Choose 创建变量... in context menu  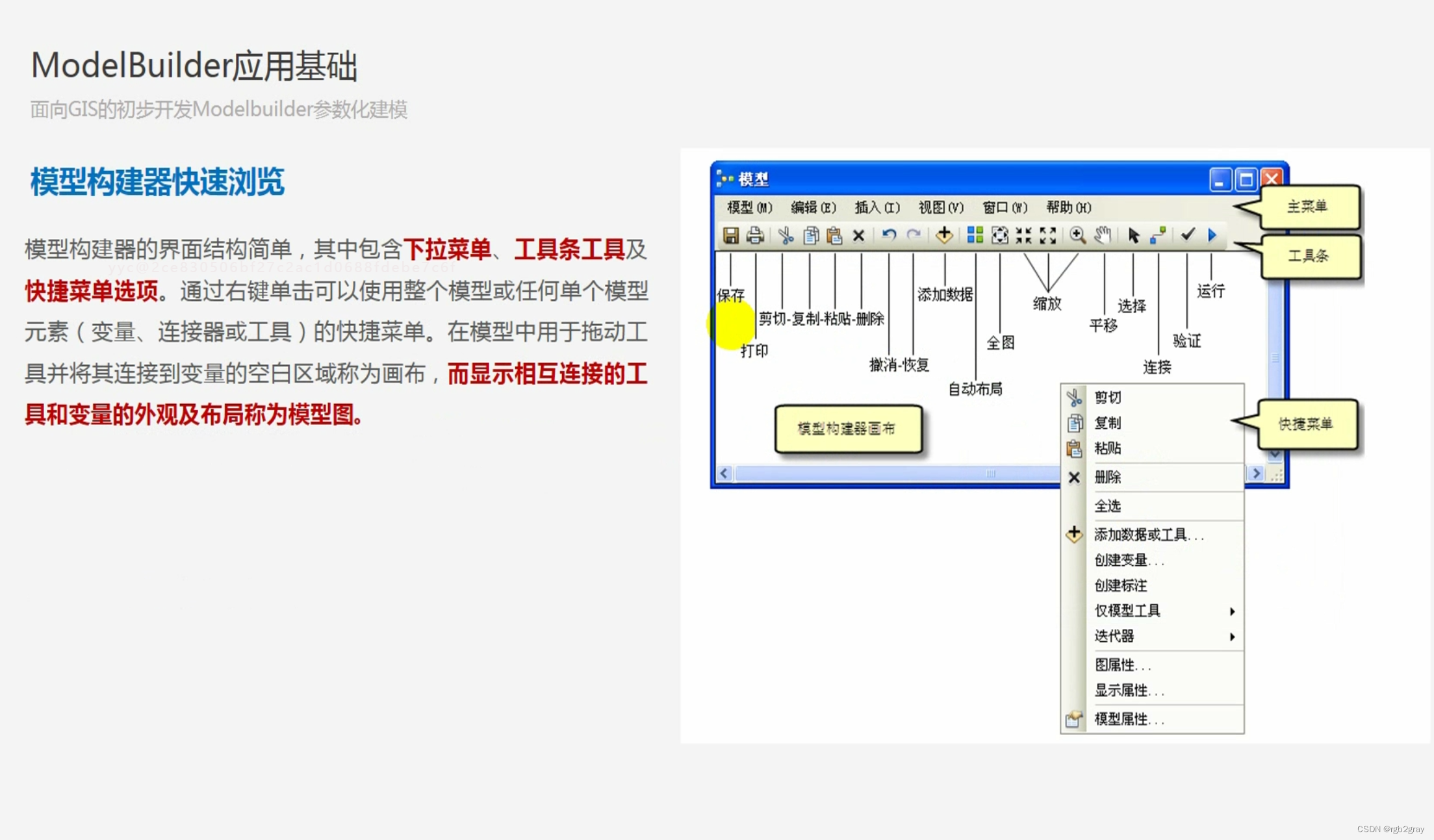tap(1152, 560)
